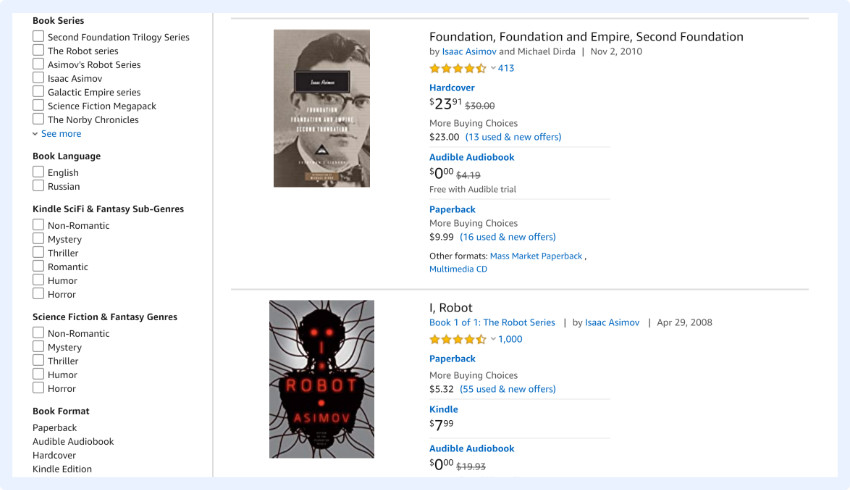Check the Second Foundation Trilogy Series box

click(38, 37)
